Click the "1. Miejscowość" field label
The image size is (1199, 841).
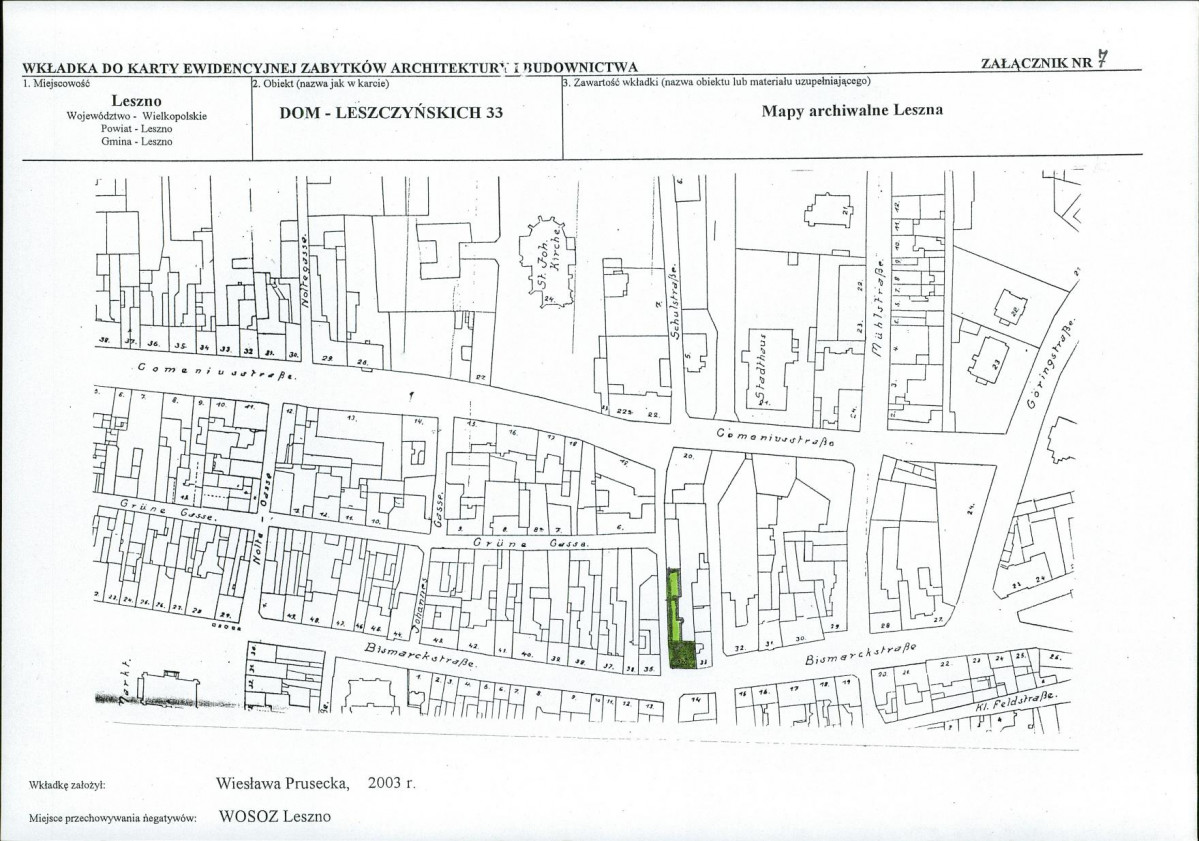click(x=57, y=83)
